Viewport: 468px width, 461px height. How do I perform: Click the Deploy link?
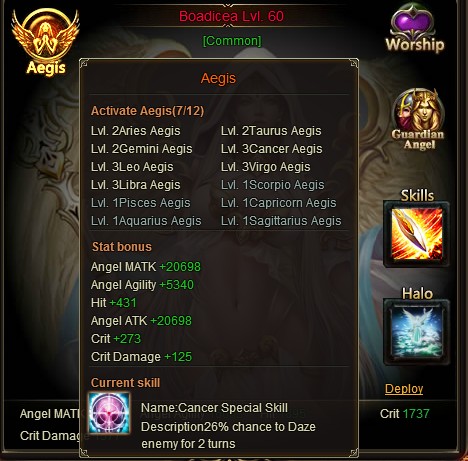click(x=404, y=389)
